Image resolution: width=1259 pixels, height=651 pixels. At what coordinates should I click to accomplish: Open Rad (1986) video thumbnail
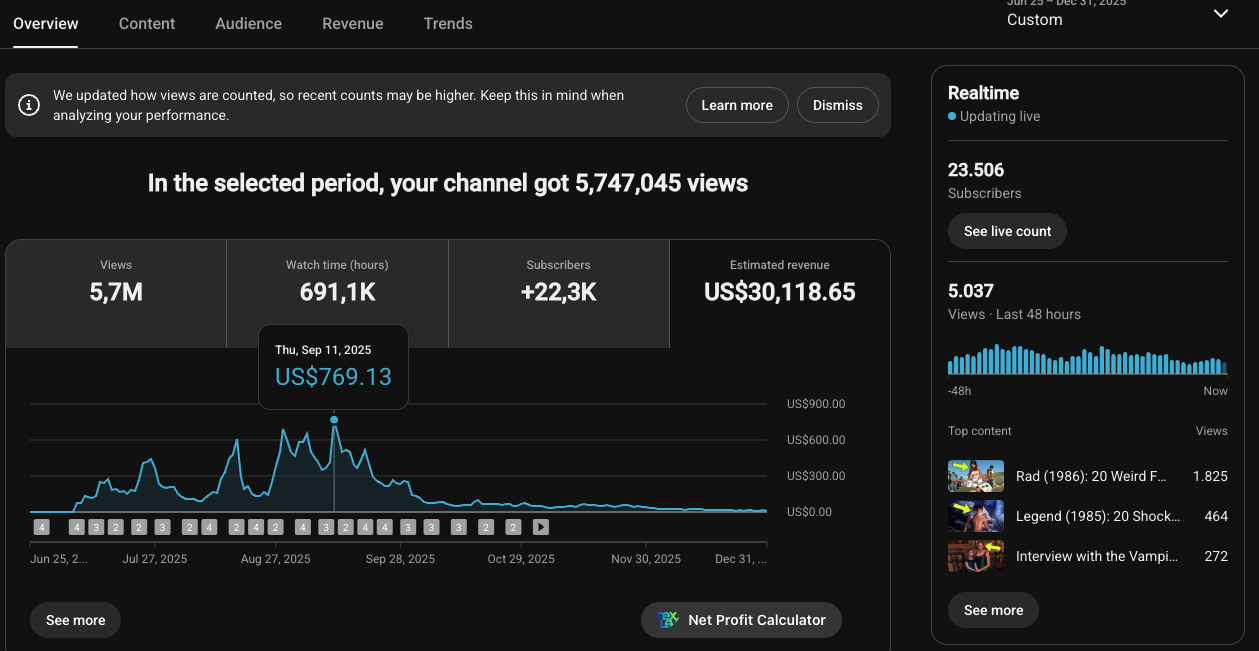click(976, 476)
